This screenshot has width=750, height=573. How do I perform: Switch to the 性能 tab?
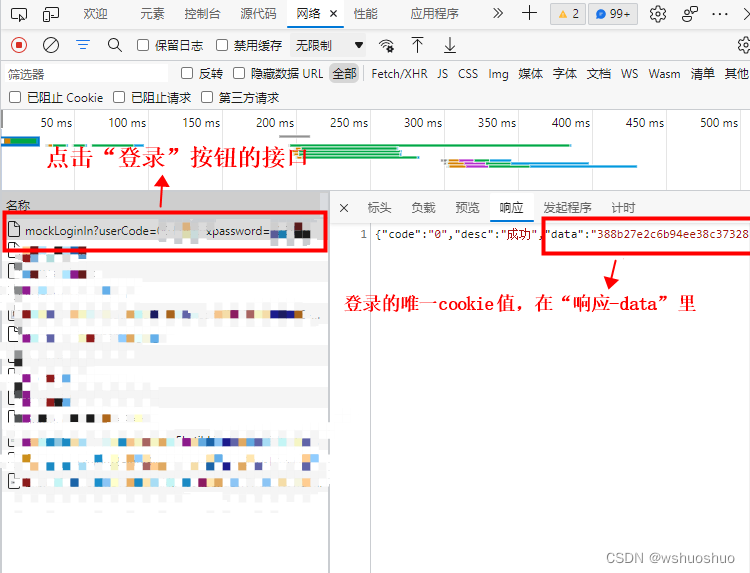365,14
